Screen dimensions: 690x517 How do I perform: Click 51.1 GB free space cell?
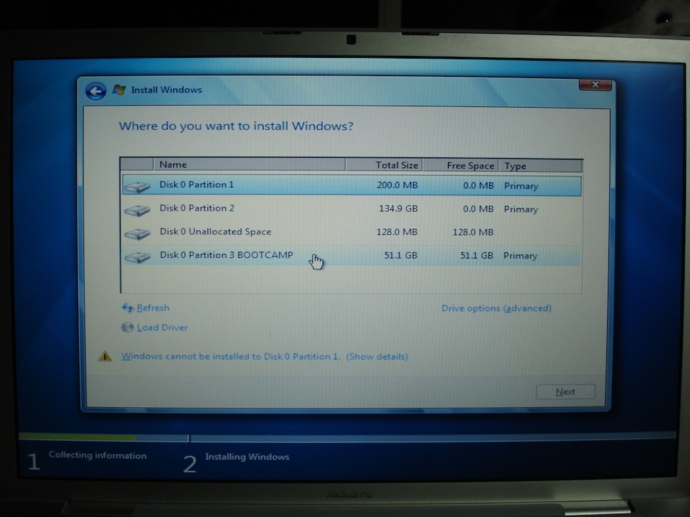pos(476,255)
